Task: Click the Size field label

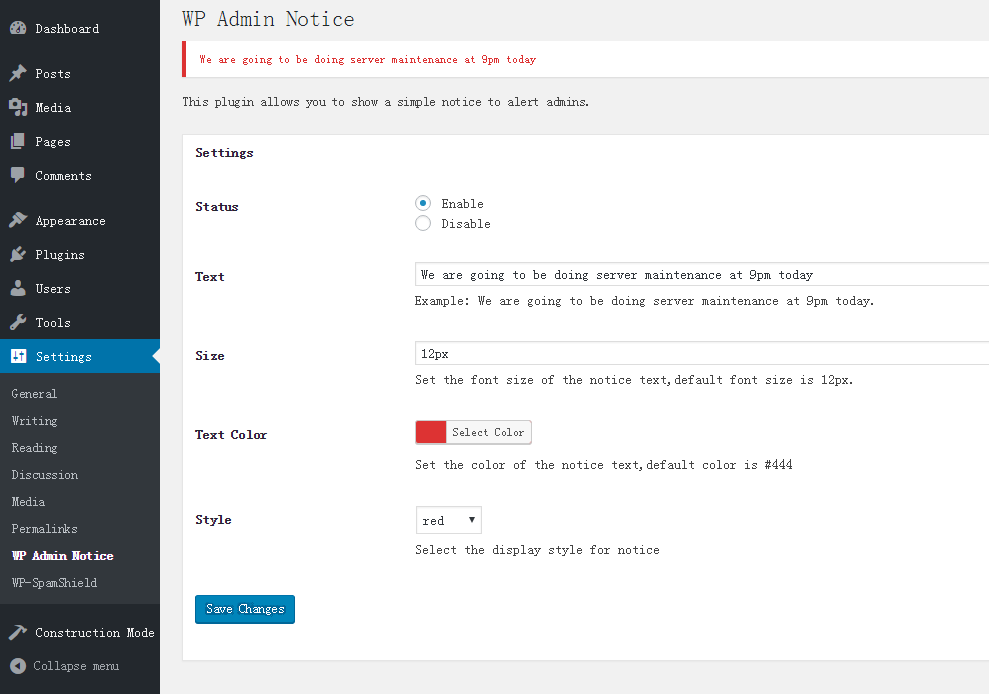Action: tap(209, 356)
